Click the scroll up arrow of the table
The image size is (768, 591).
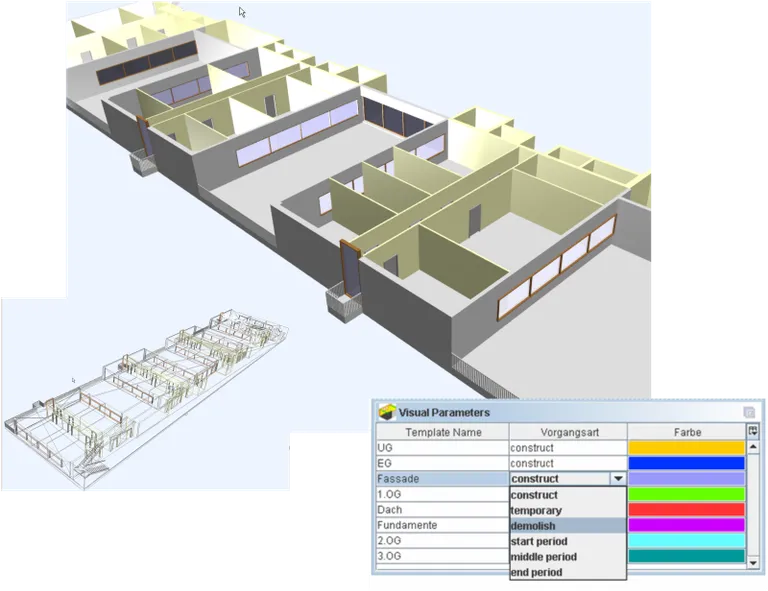[753, 448]
